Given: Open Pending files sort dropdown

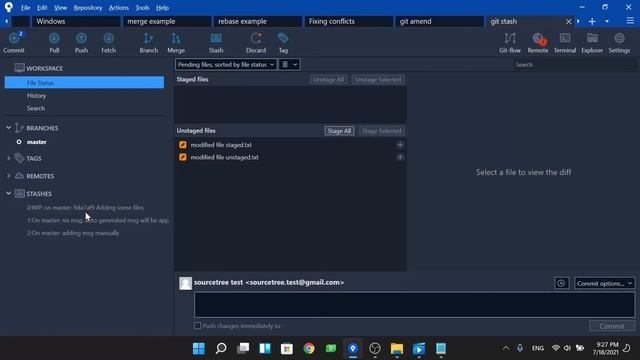Looking at the screenshot, I should pos(226,64).
